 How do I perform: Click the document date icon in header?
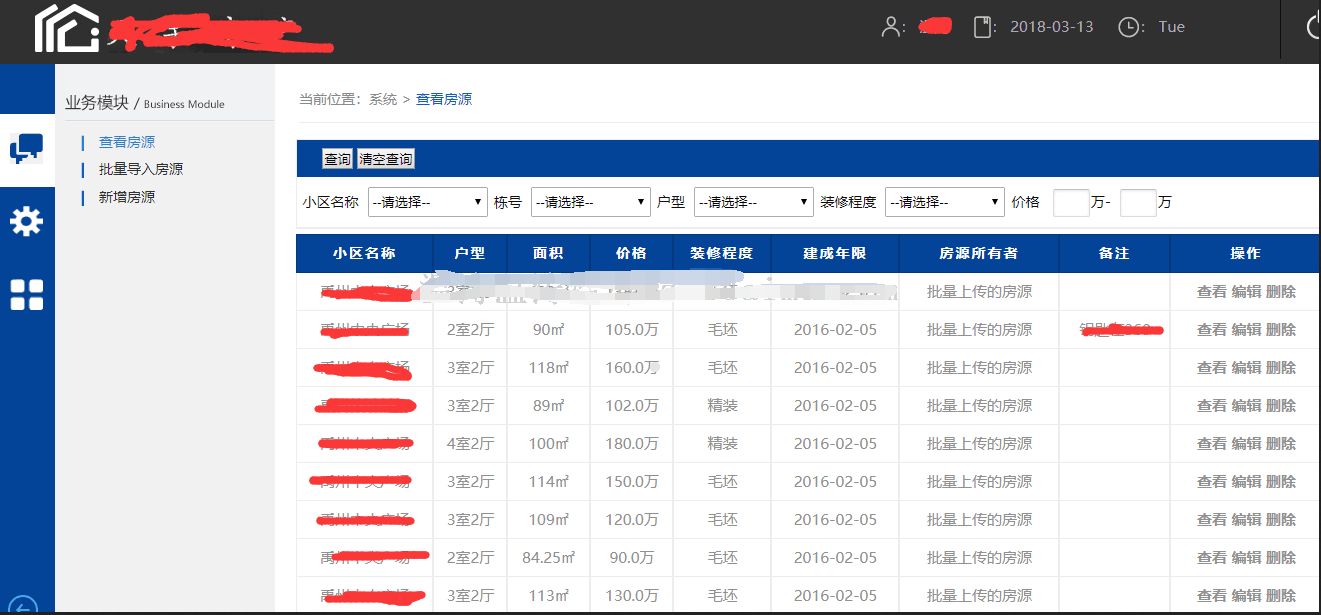[x=983, y=27]
